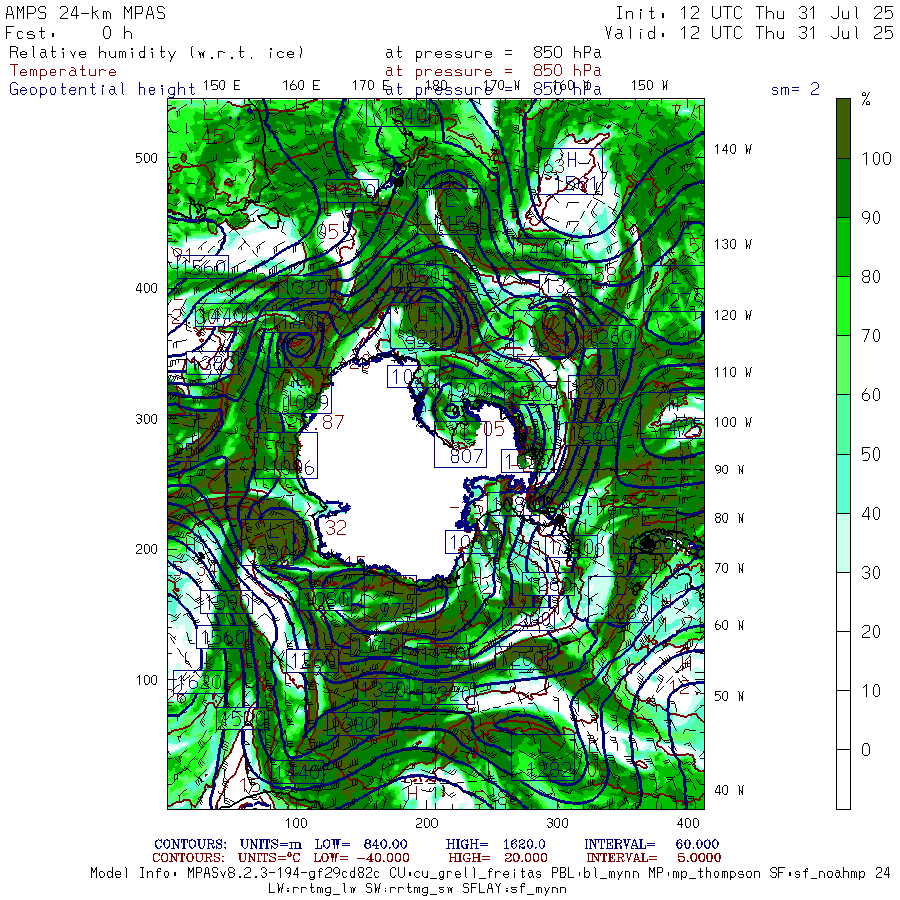Screen dimensions: 900x900
Task: Click the 'Init: 12 UTC Thu 31 Jul 25' line
Action: (x=755, y=13)
